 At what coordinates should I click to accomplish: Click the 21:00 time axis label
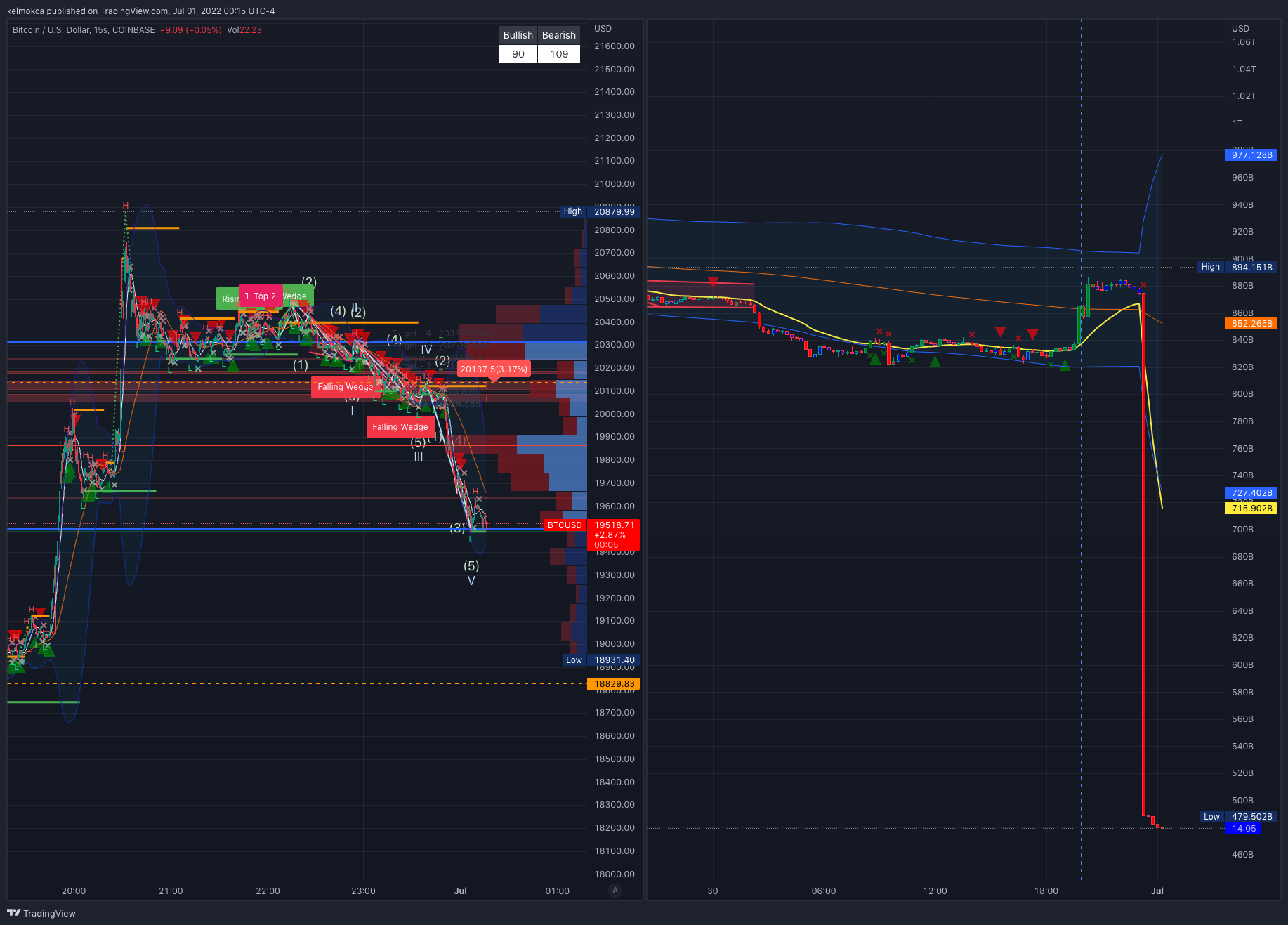click(x=171, y=891)
